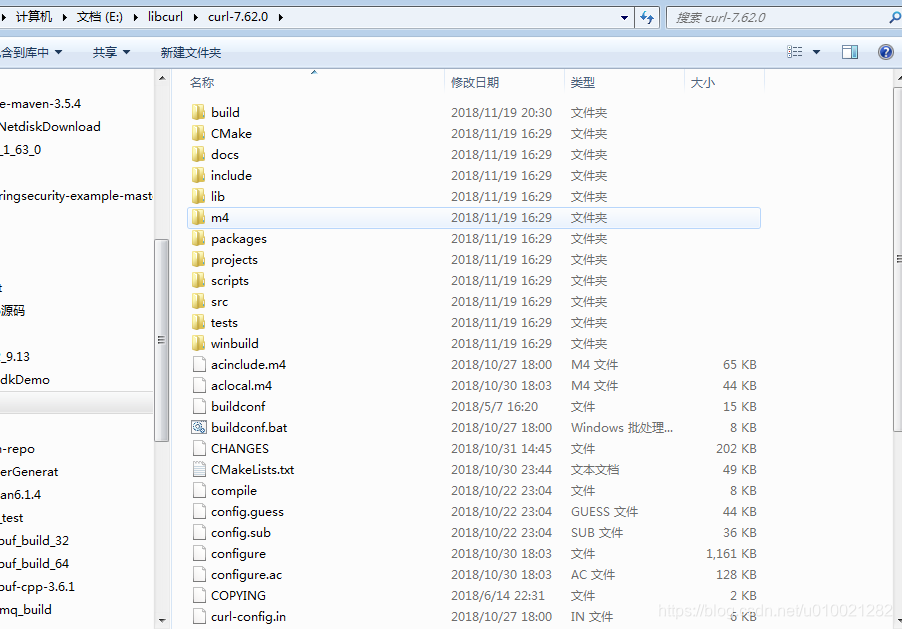
Task: Click the navigation pane scroll down arrow
Action: coord(162,620)
